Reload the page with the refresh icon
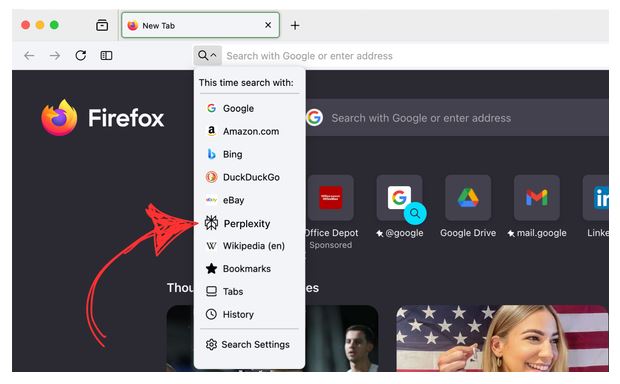Image resolution: width=620 pixels, height=384 pixels. coord(81,55)
